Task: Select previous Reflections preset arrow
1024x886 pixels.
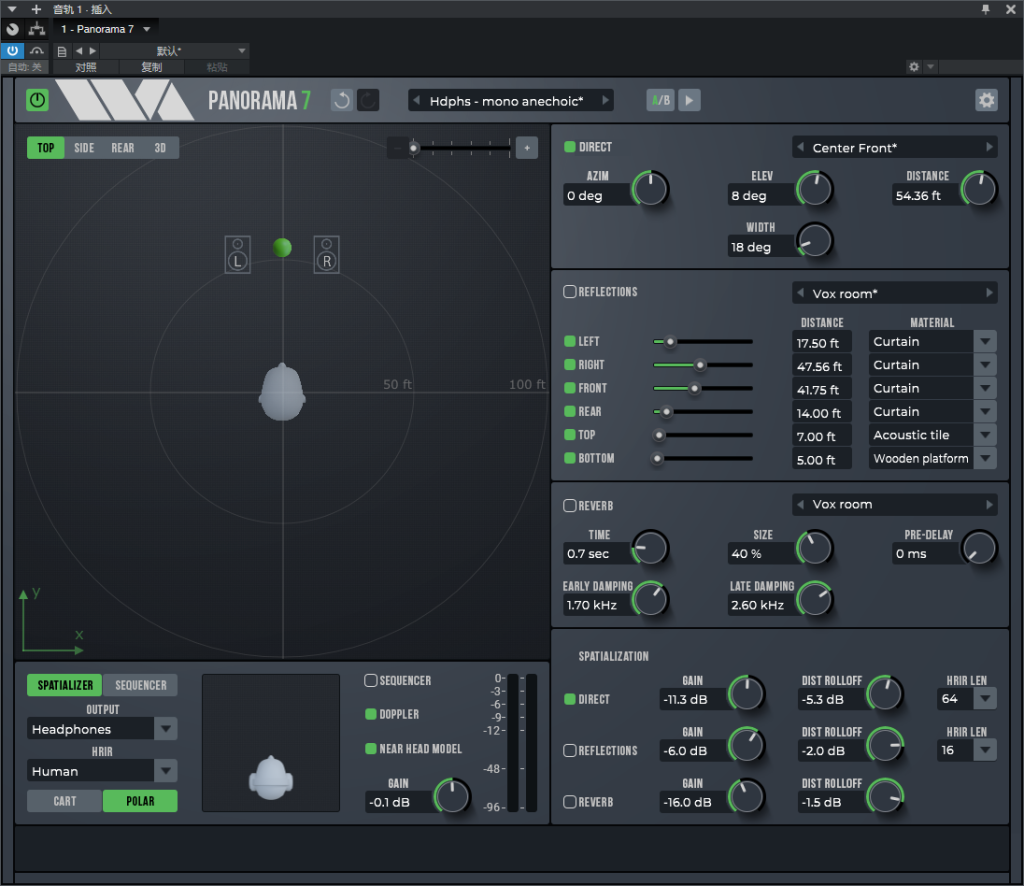Action: tap(800, 293)
